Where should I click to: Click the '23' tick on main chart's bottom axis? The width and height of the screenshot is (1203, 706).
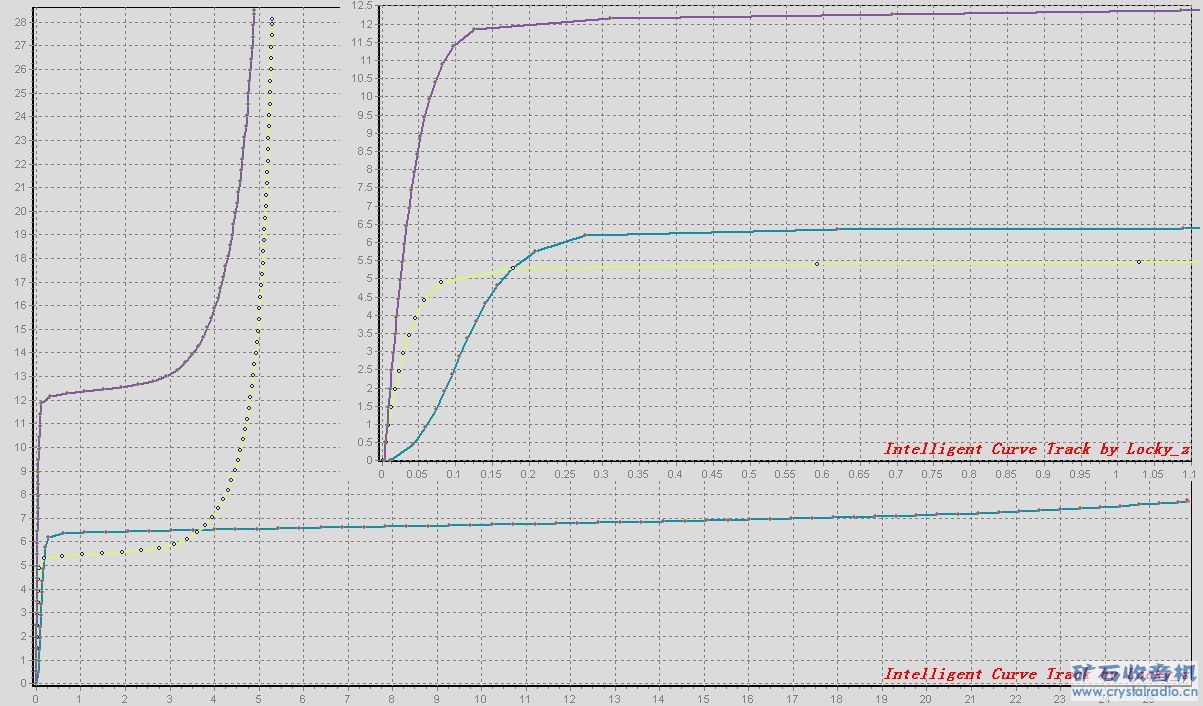pyautogui.click(x=1060, y=699)
